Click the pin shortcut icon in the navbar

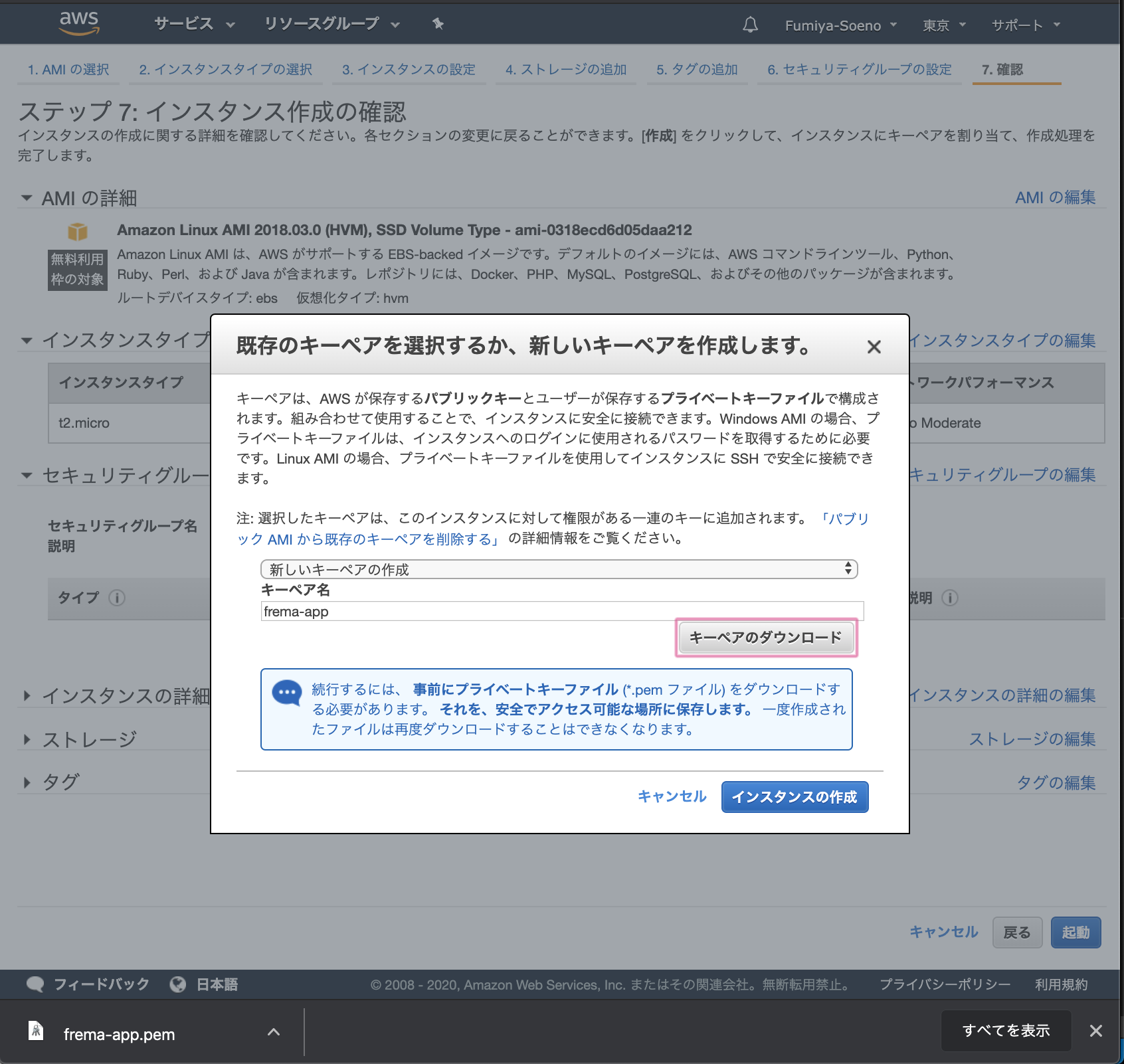[438, 24]
